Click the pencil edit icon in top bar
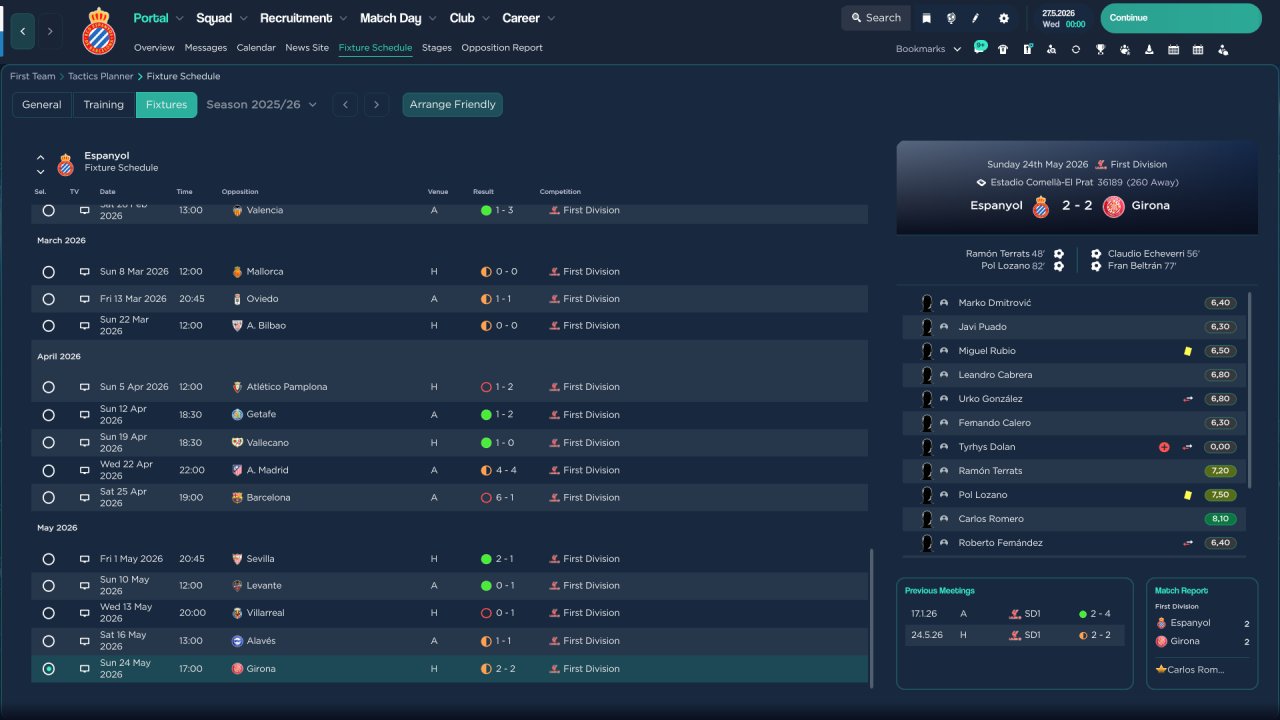1280x720 pixels. 976,18
